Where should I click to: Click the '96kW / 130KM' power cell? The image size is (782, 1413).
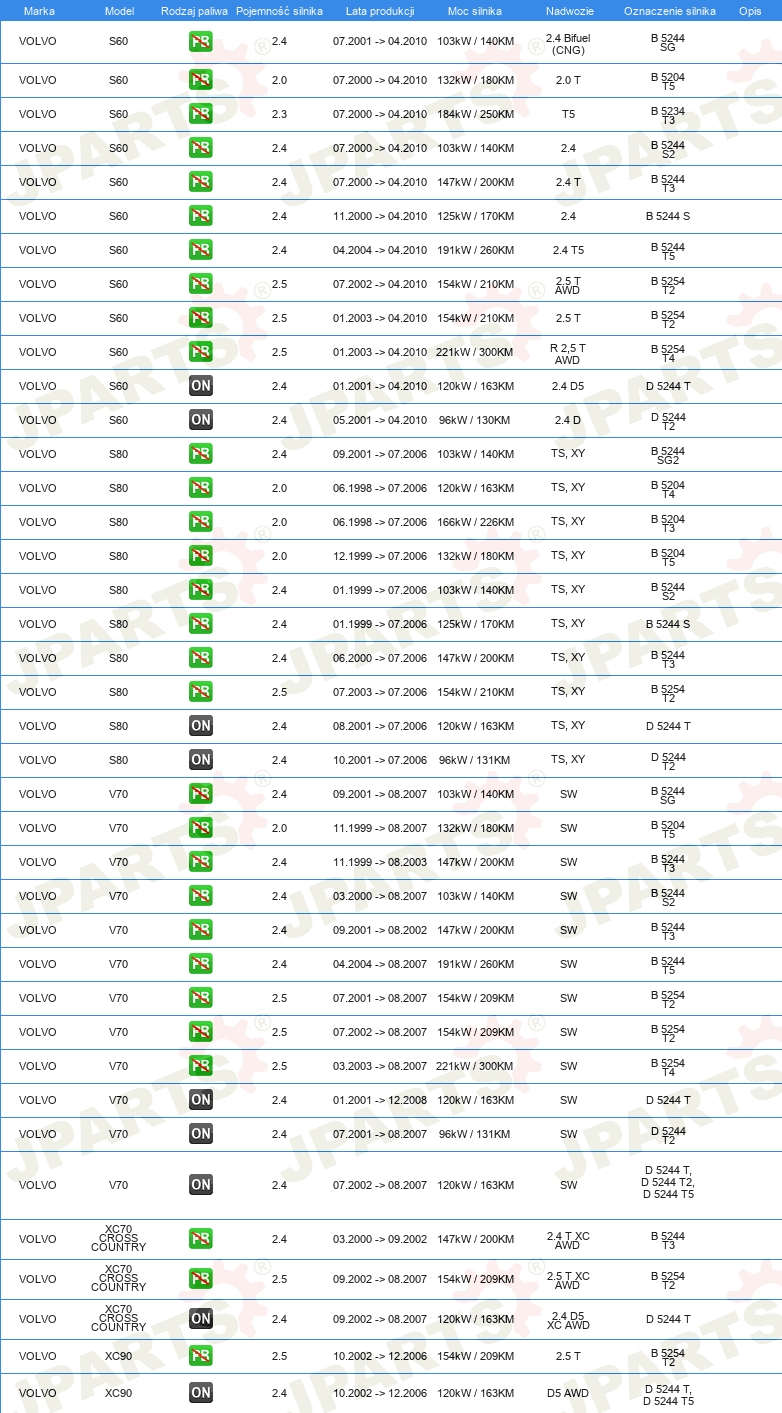[475, 420]
